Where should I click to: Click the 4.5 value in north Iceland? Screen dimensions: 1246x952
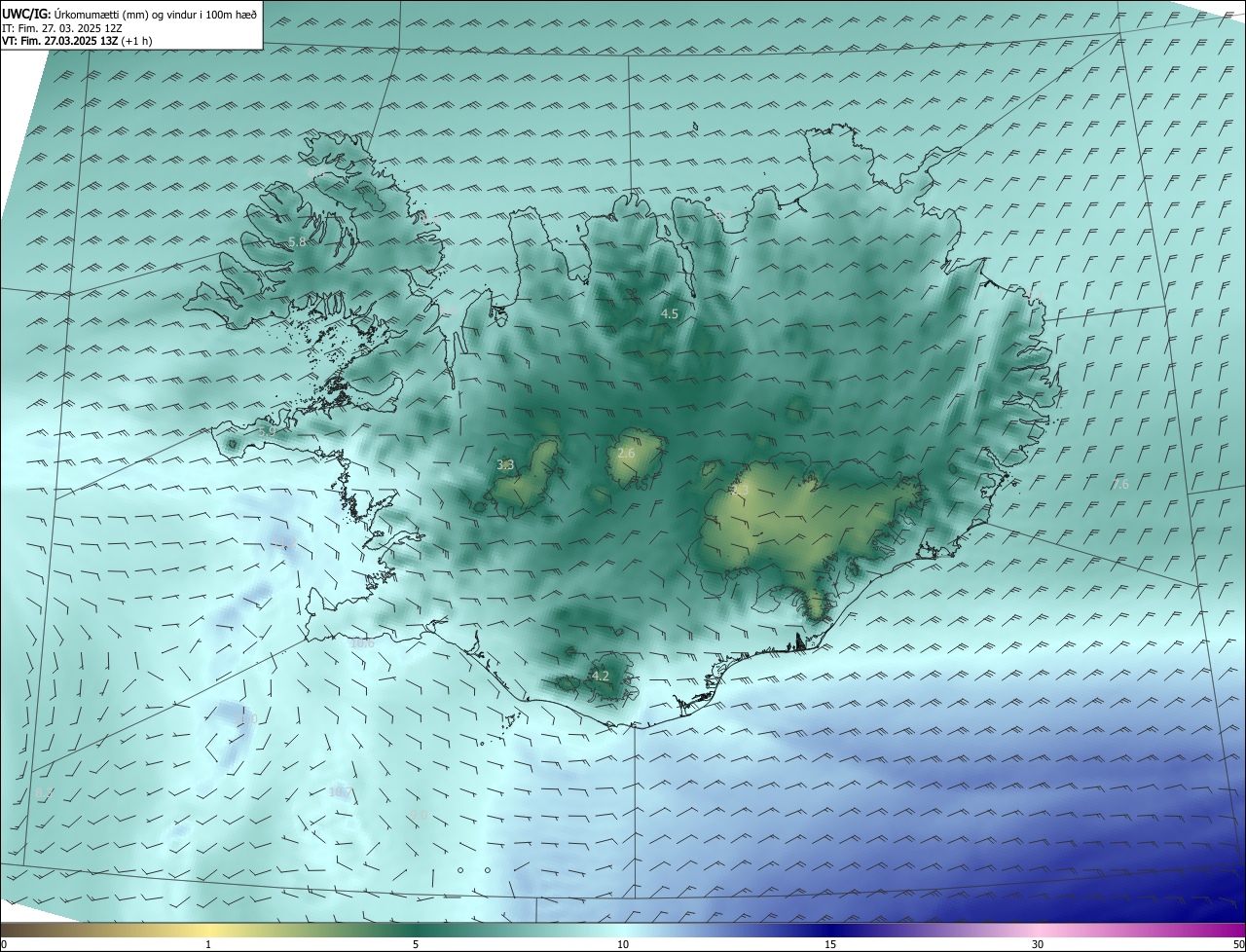click(x=670, y=313)
